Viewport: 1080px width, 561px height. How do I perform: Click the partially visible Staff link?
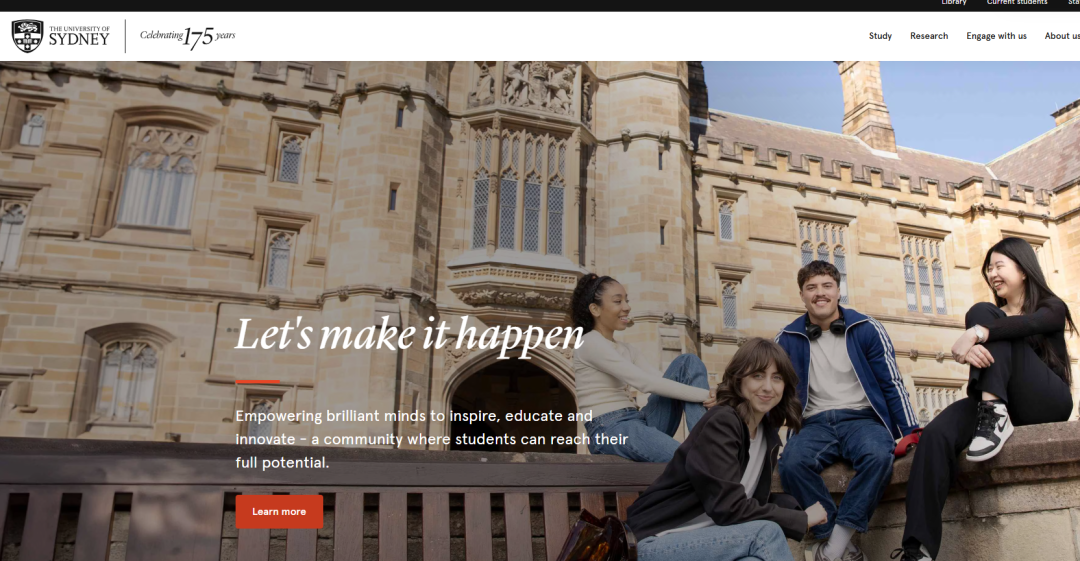coord(1074,3)
